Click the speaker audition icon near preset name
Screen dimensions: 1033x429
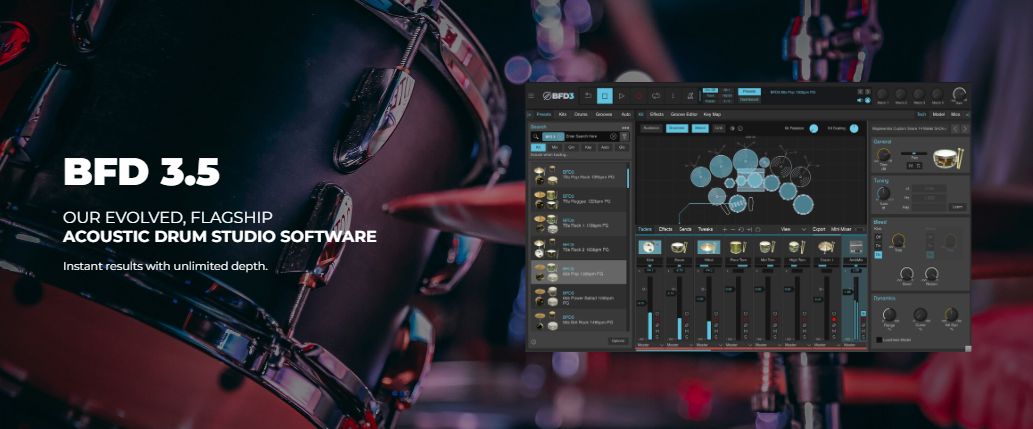tap(860, 100)
